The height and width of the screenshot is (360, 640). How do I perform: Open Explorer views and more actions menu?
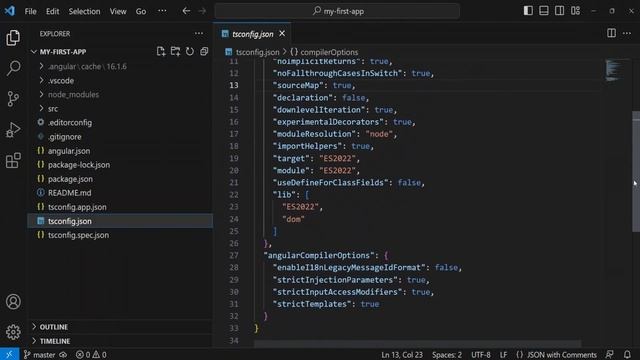[x=199, y=33]
